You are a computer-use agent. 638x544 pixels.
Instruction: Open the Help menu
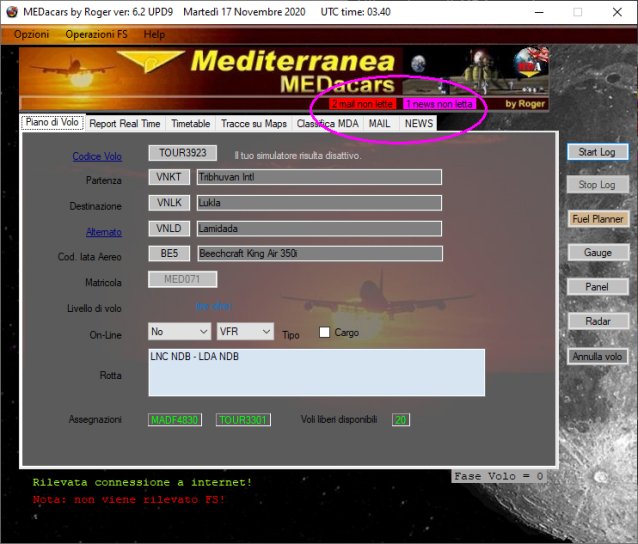[154, 34]
